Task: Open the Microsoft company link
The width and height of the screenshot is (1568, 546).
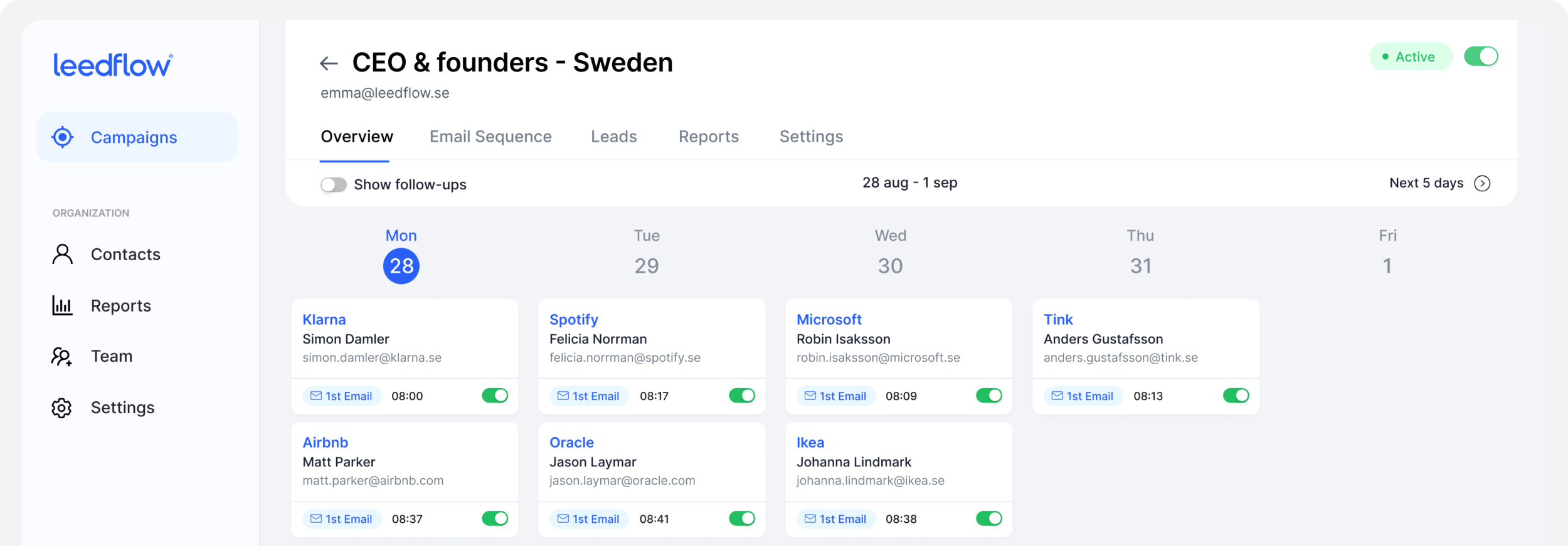Action: (829, 320)
